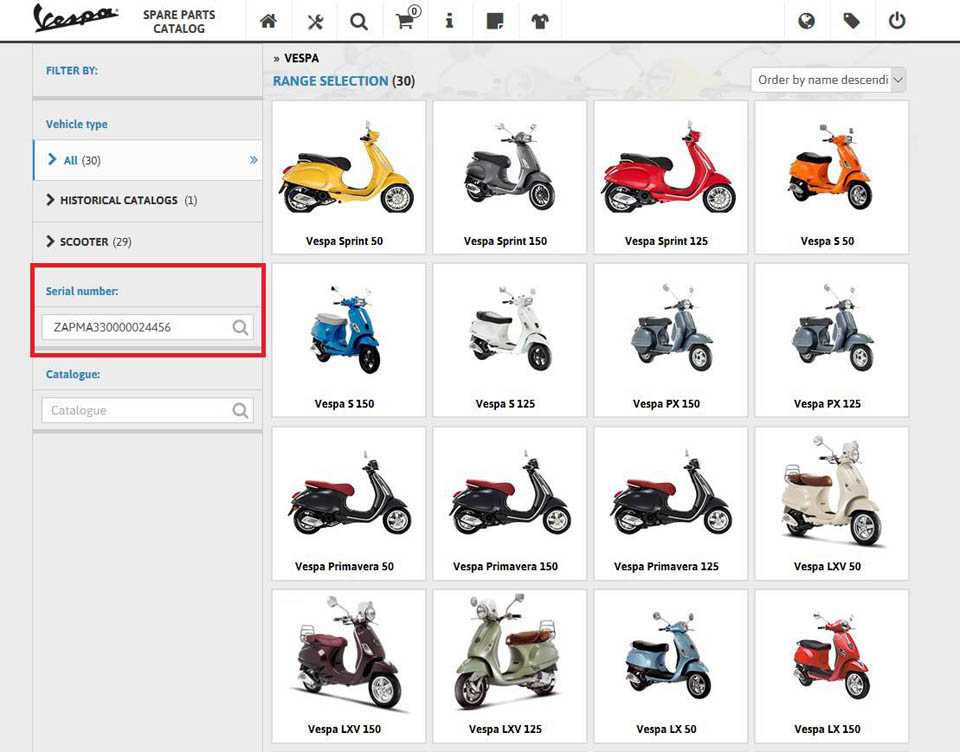Image resolution: width=960 pixels, height=752 pixels.
Task: Open Vespa PX 150 model
Action: [x=670, y=340]
